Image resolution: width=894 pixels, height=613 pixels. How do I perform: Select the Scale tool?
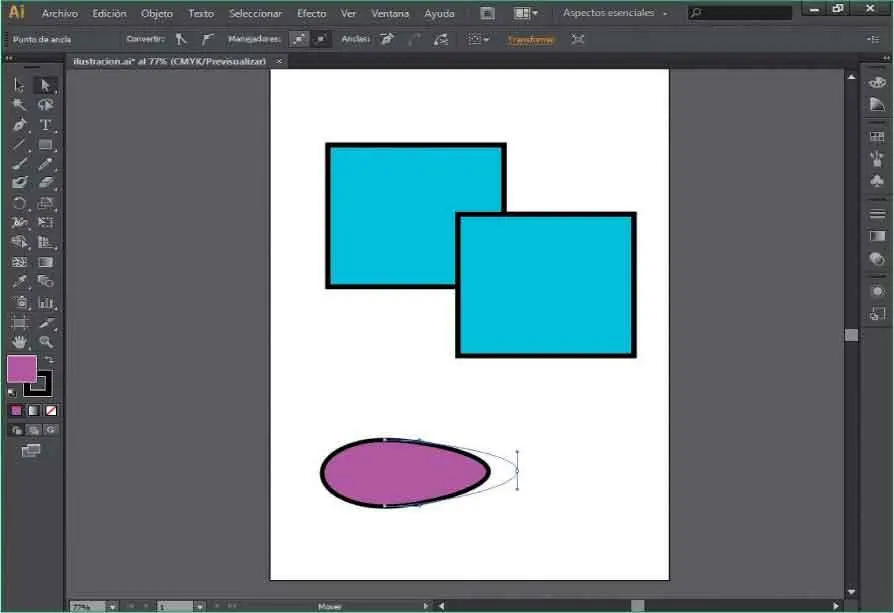45,204
